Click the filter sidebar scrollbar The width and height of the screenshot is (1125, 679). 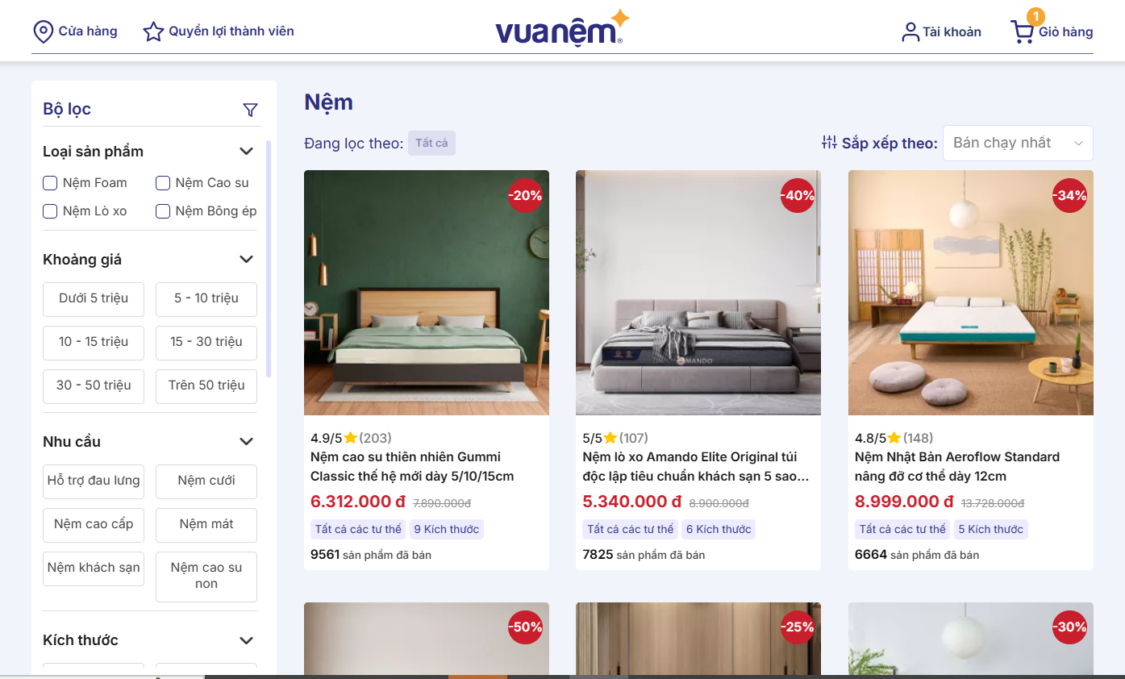pyautogui.click(x=268, y=258)
